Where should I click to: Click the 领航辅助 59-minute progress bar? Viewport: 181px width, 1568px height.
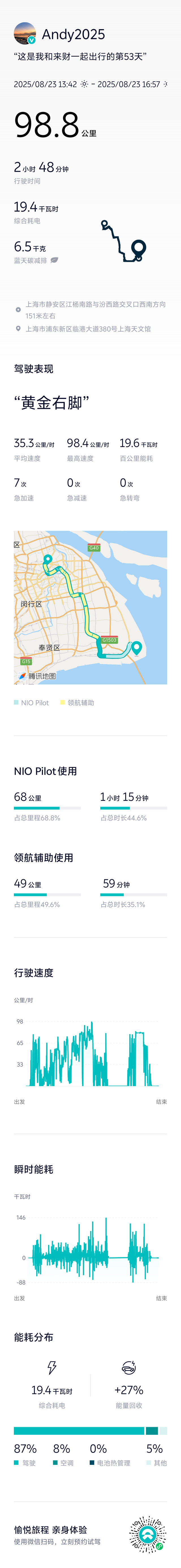pos(133,894)
